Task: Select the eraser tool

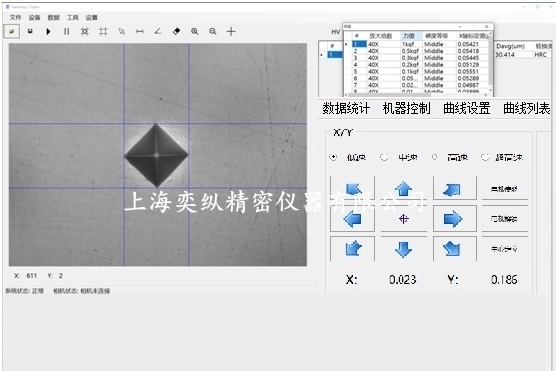Action: [176, 32]
